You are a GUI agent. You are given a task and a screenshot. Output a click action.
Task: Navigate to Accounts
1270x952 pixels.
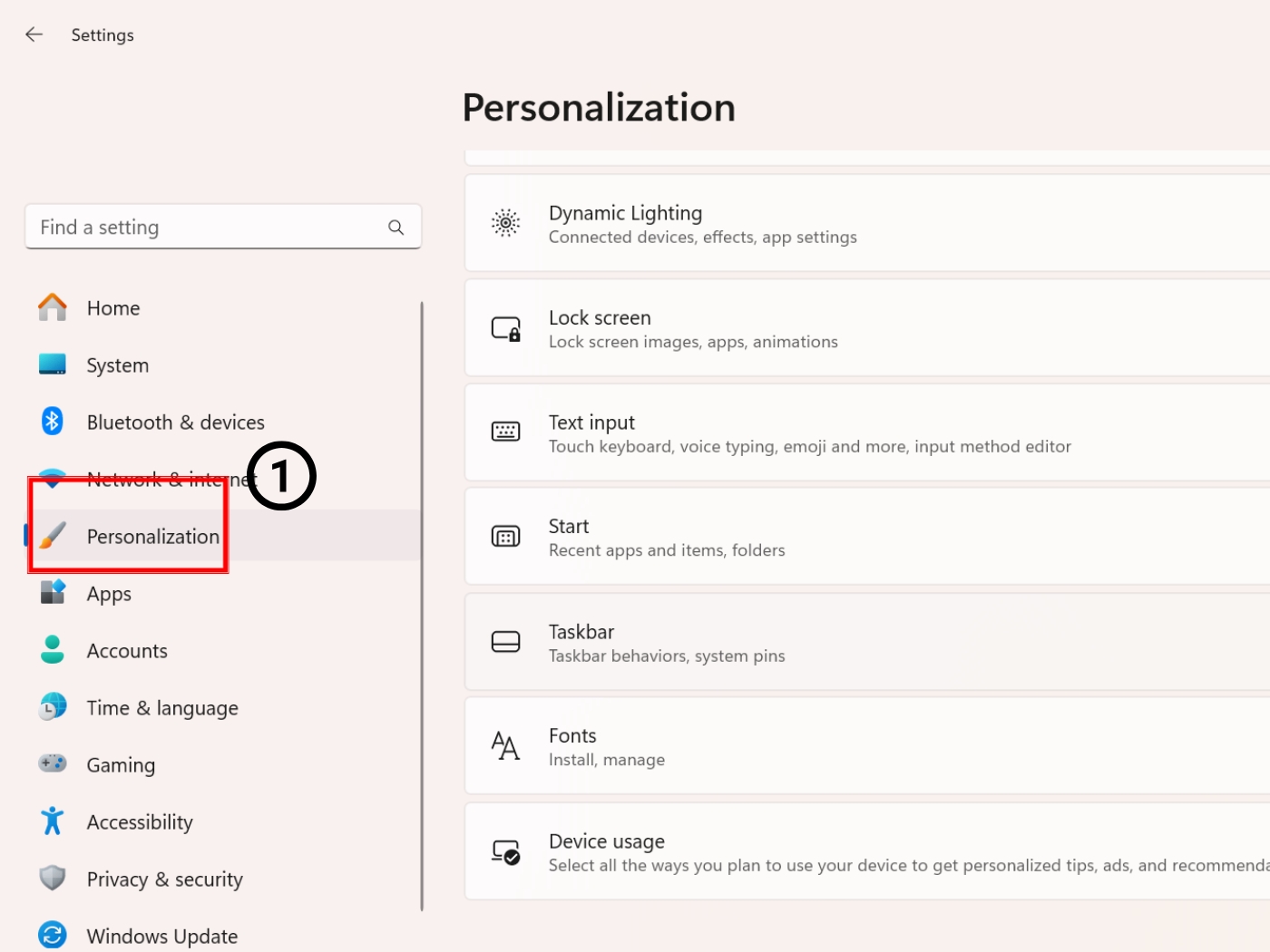tap(223, 651)
